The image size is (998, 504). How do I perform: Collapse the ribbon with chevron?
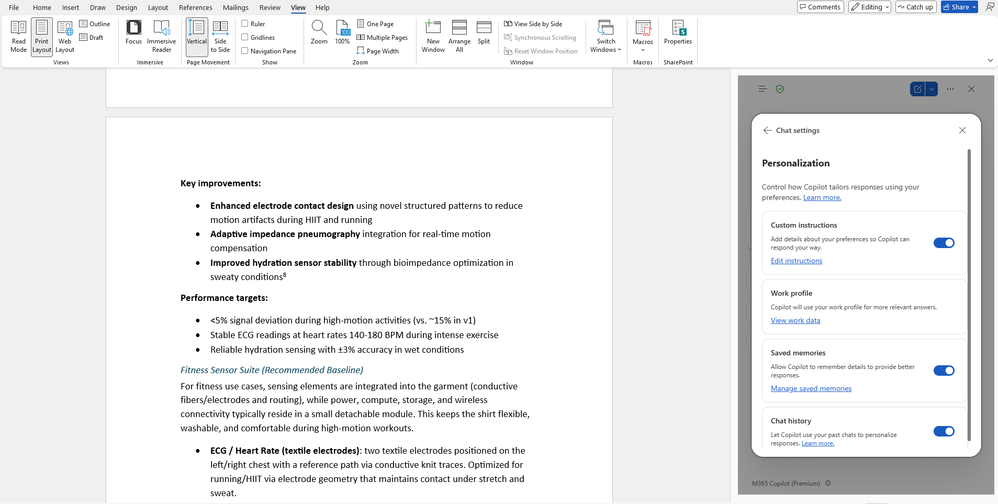click(x=990, y=60)
